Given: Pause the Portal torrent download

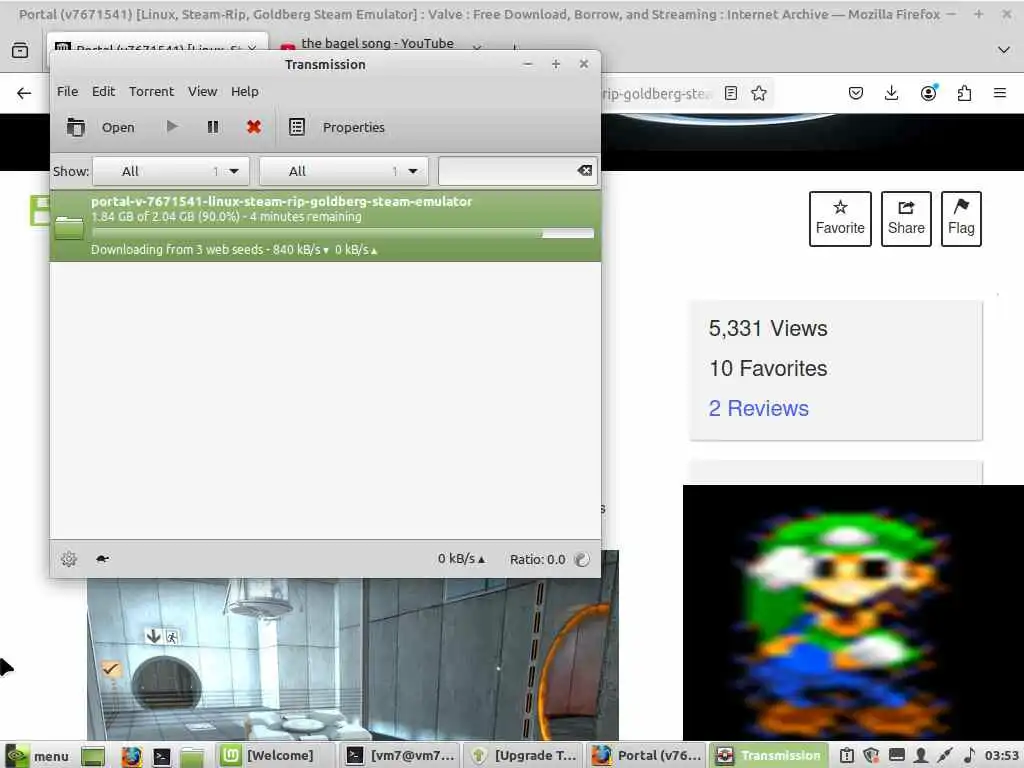Looking at the screenshot, I should coord(213,127).
